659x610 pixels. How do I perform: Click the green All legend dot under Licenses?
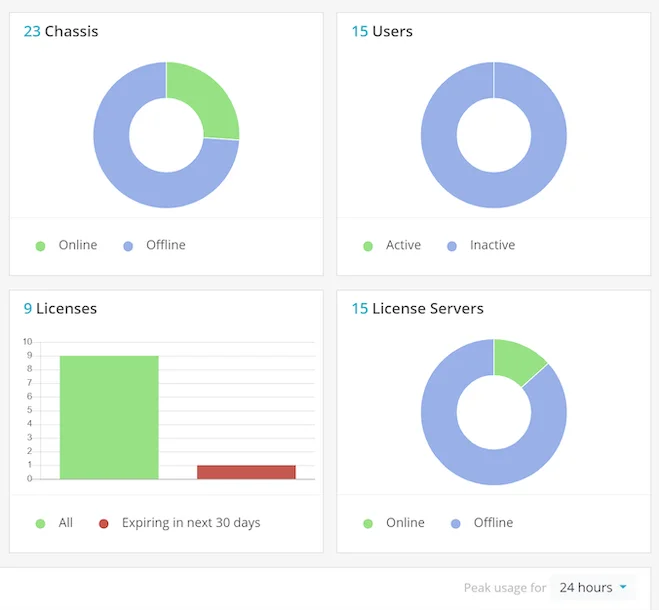tap(40, 523)
